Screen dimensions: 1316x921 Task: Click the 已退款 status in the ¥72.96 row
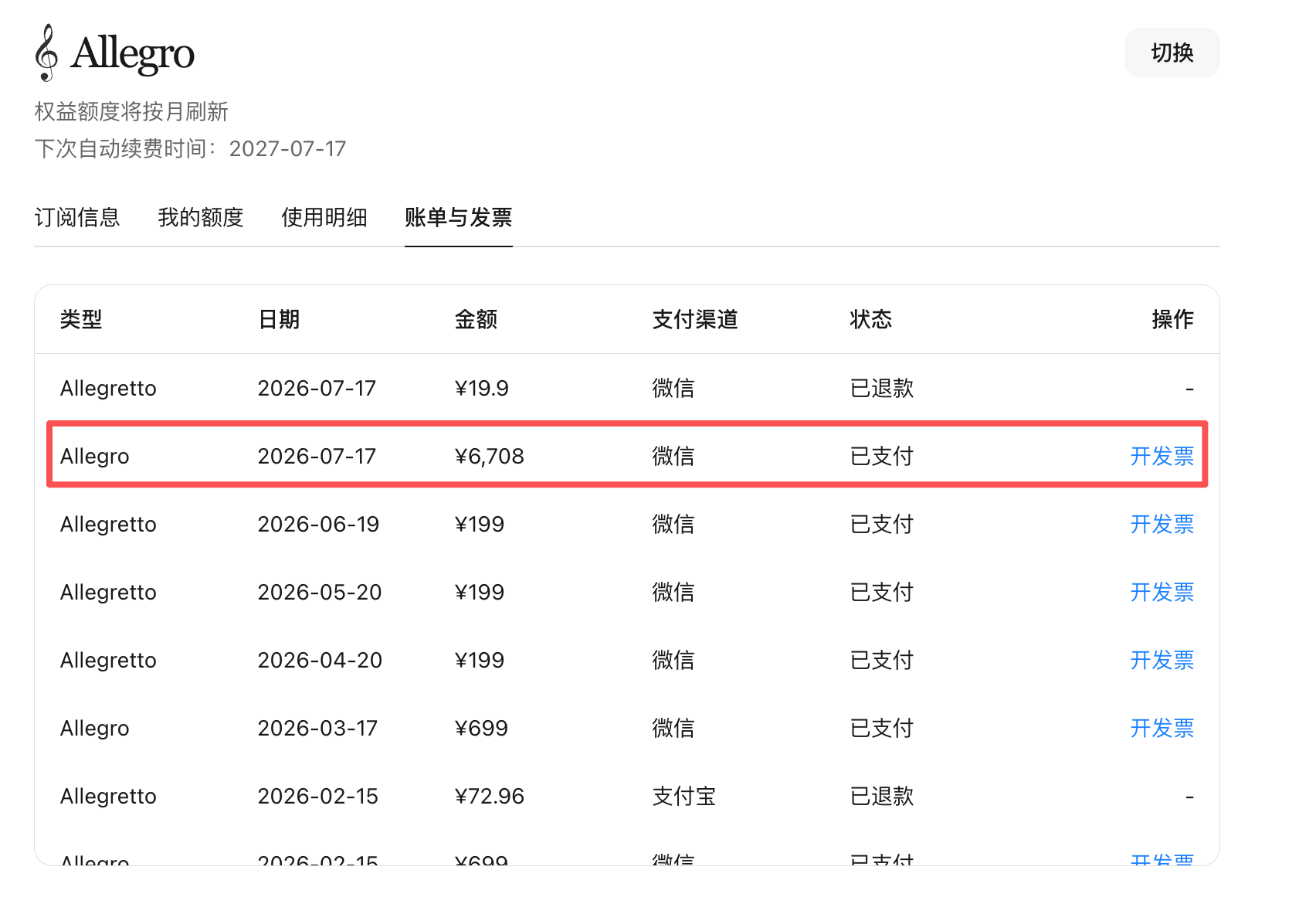[x=882, y=796]
